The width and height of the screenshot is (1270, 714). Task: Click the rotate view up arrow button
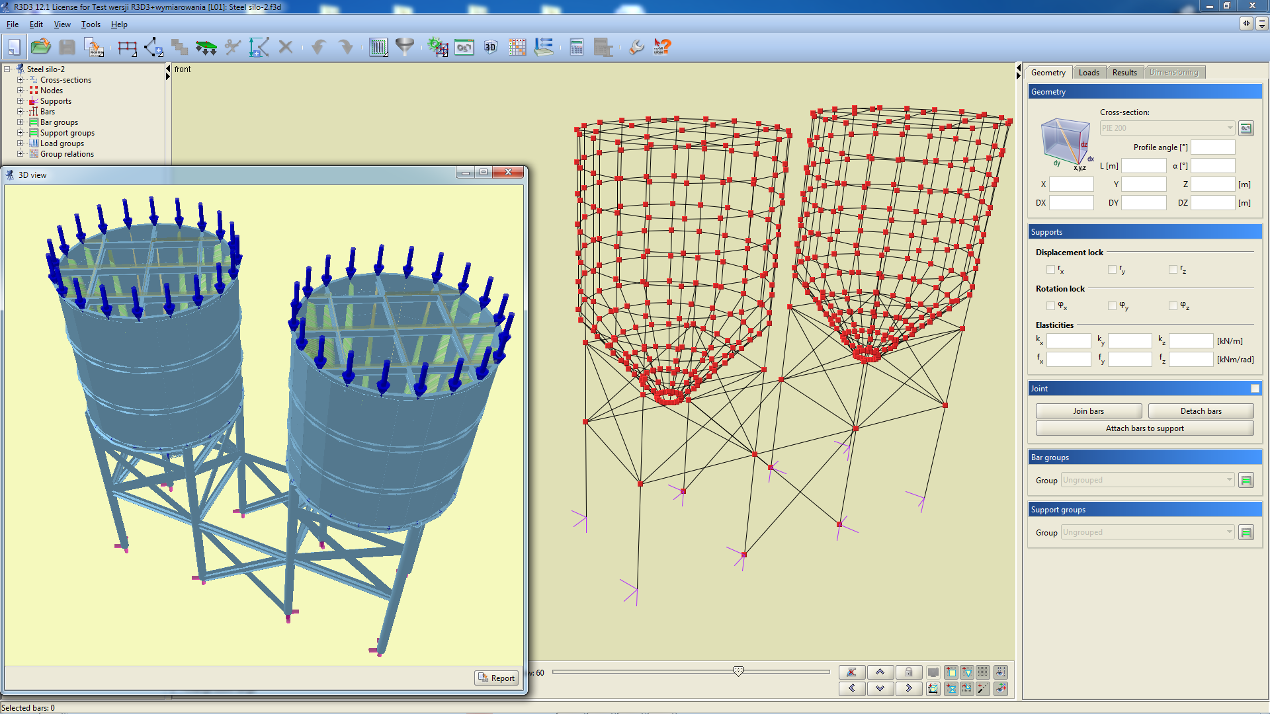pos(880,672)
